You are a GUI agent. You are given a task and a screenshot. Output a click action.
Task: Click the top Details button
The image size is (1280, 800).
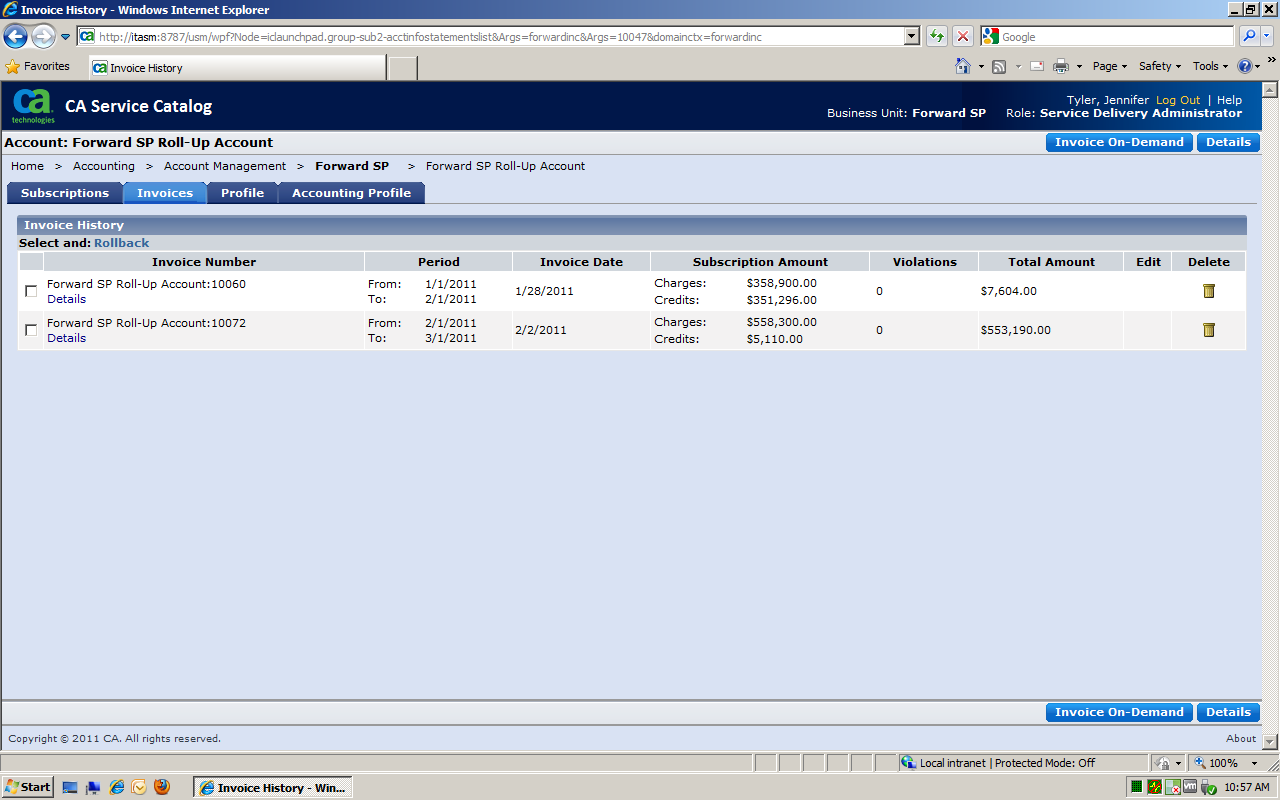(x=1228, y=142)
